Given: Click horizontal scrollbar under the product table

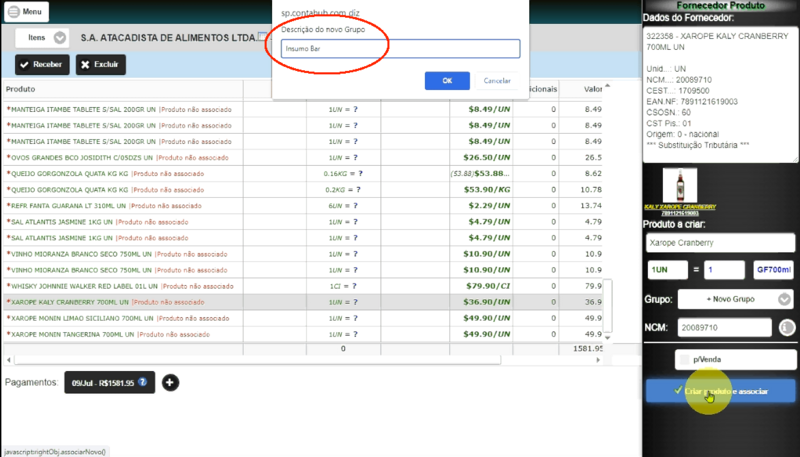Looking at the screenshot, I should (x=258, y=360).
